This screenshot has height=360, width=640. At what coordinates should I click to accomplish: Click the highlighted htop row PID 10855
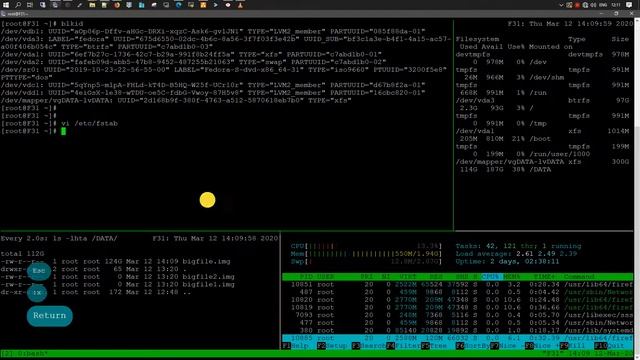(x=457, y=338)
